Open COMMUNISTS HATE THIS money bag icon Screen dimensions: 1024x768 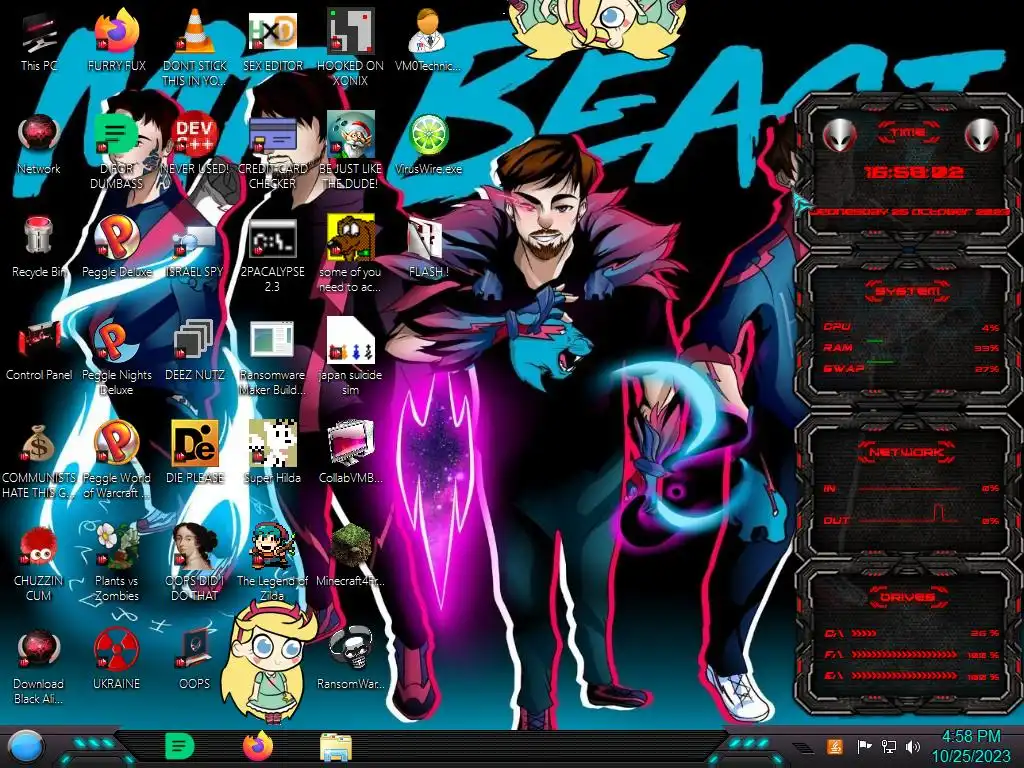click(x=39, y=460)
